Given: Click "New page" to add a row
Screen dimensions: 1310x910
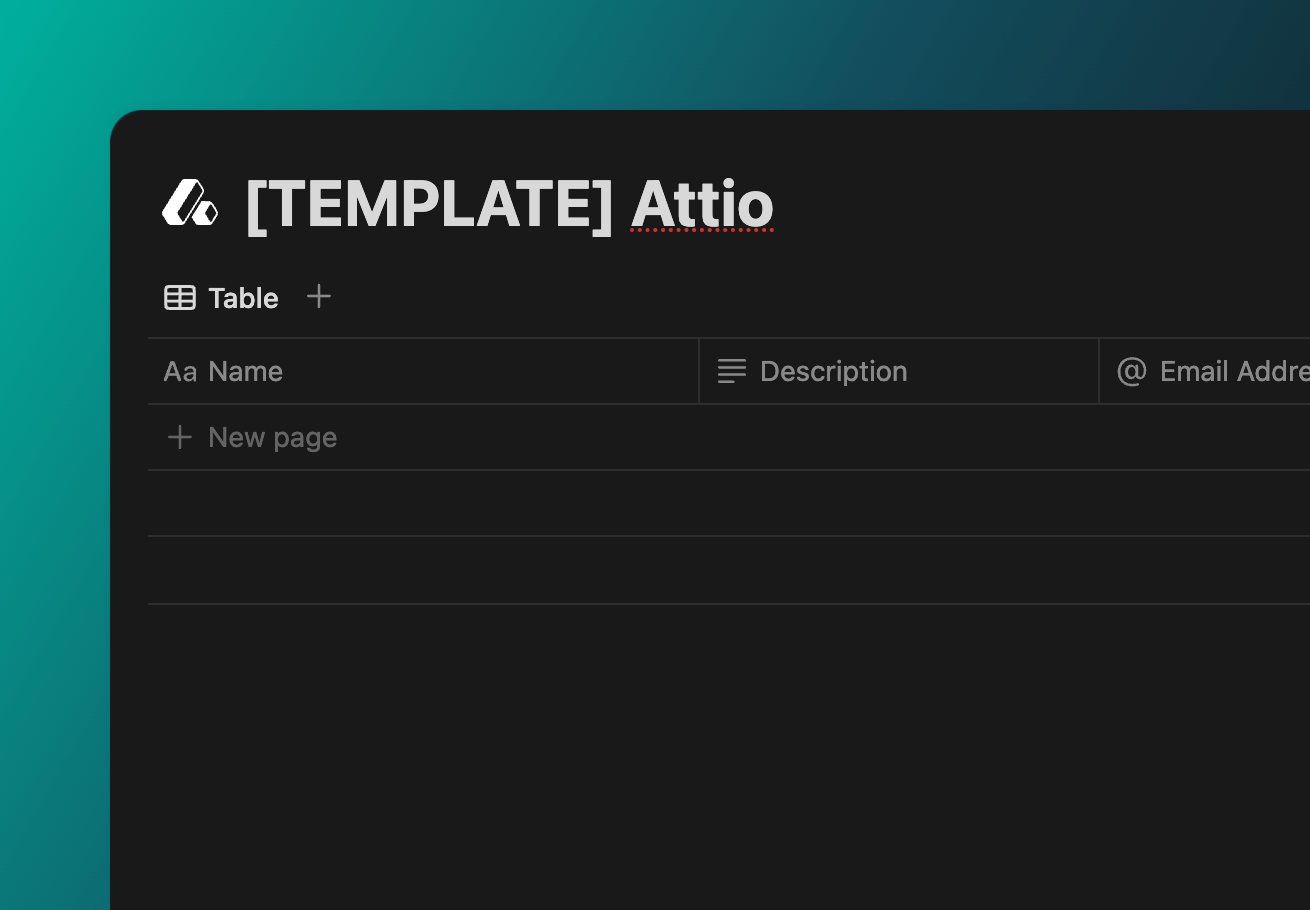Looking at the screenshot, I should (252, 438).
